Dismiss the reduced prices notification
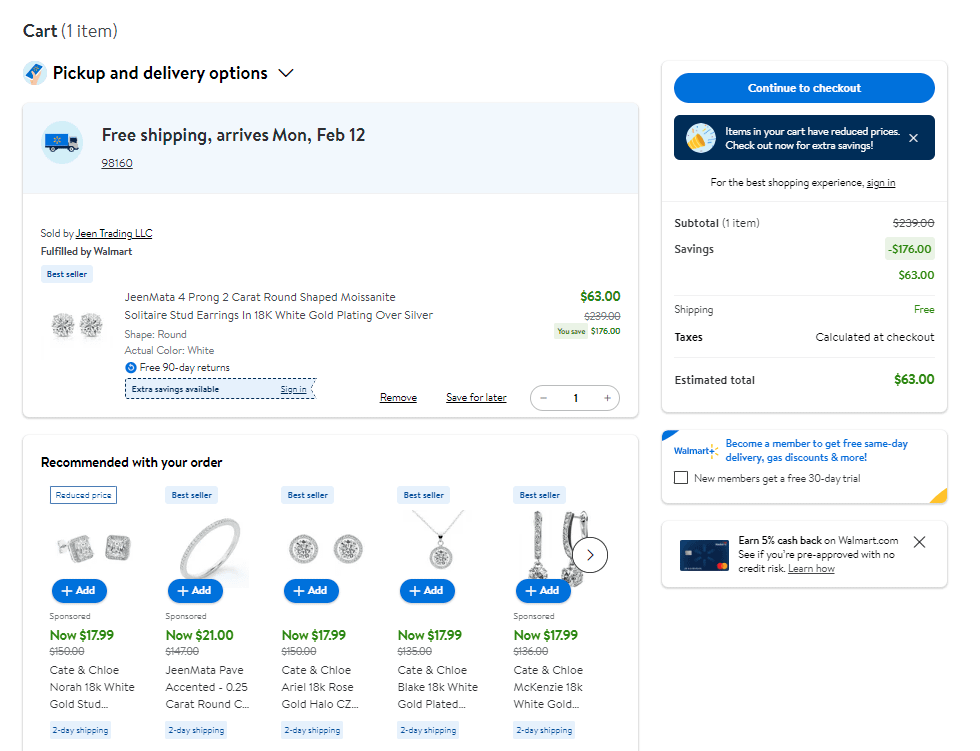980x751 pixels. [913, 138]
